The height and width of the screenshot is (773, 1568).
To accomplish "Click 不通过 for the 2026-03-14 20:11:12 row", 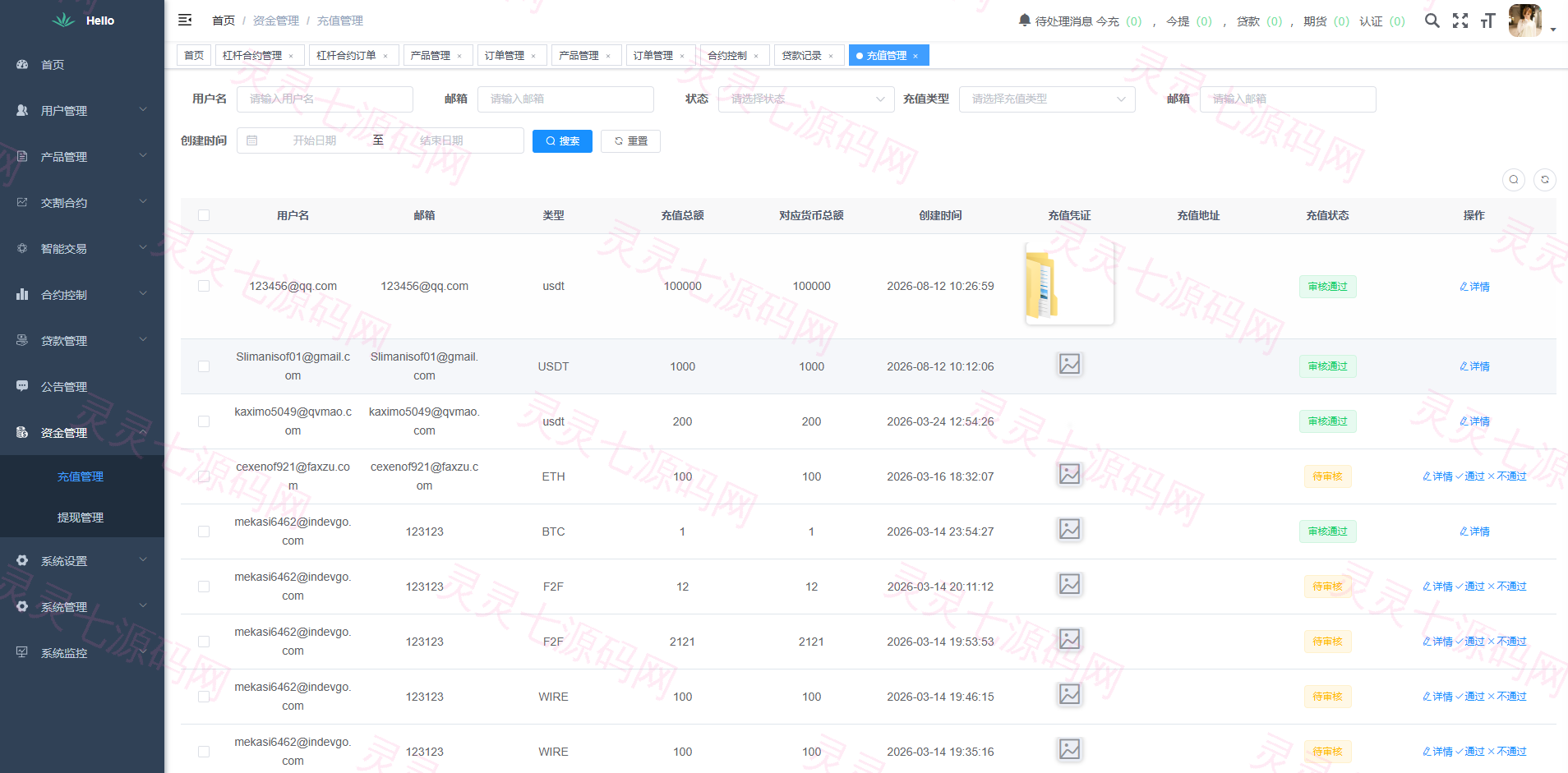I will click(1507, 587).
